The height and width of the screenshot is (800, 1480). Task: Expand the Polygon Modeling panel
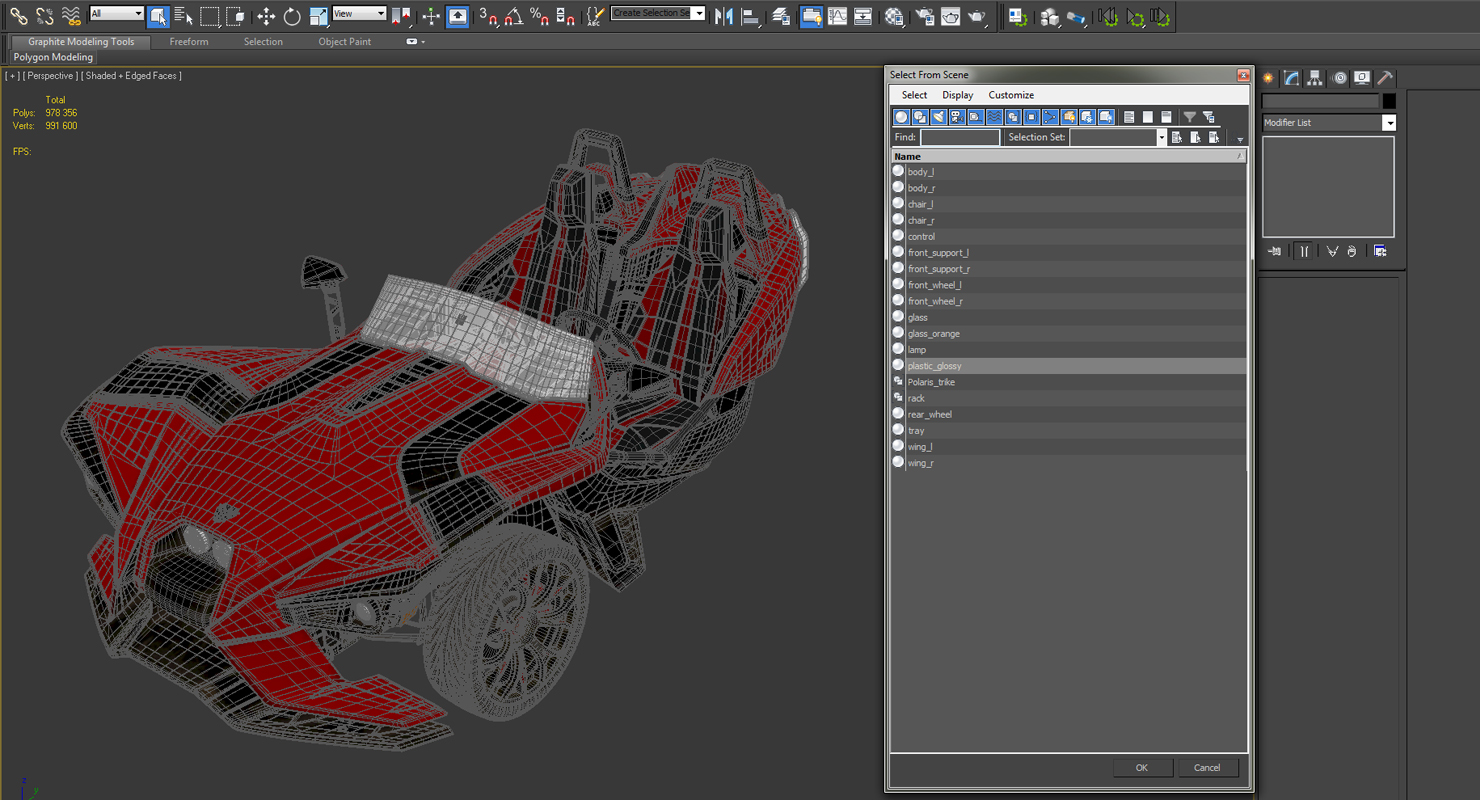[x=53, y=57]
